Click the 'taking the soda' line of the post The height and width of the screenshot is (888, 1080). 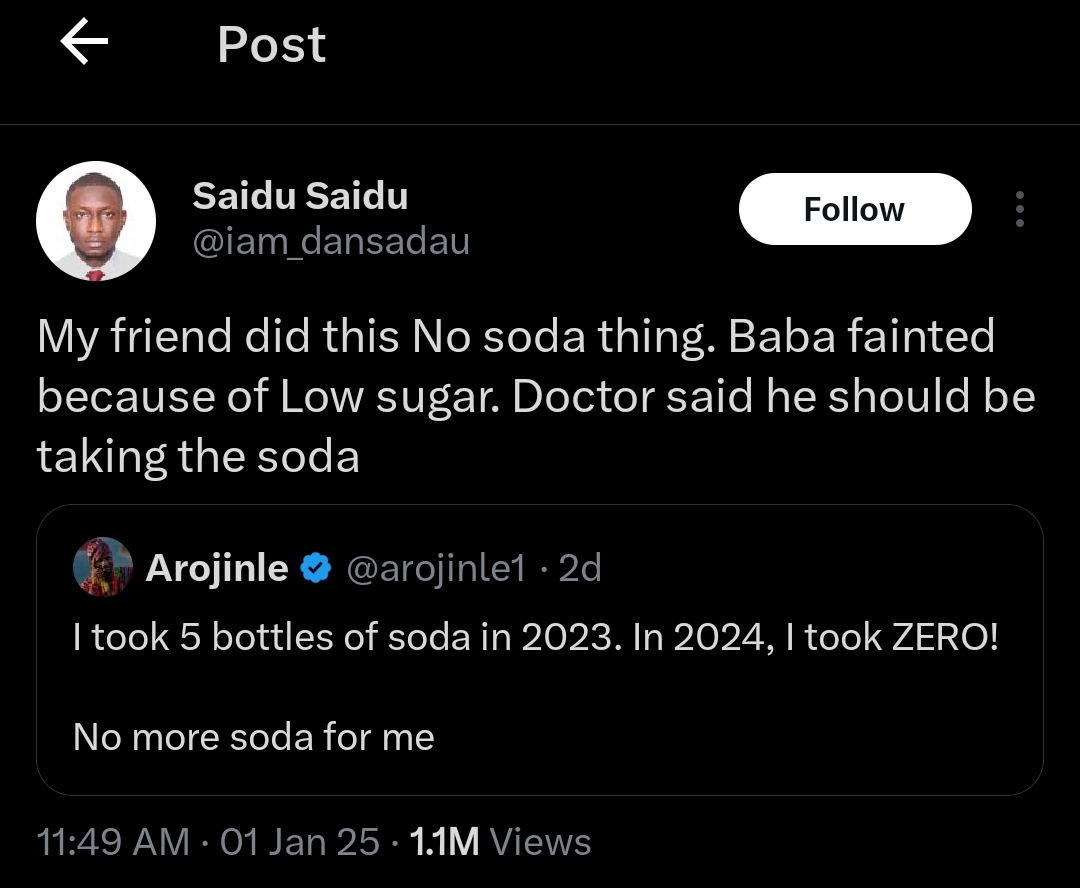click(x=198, y=456)
